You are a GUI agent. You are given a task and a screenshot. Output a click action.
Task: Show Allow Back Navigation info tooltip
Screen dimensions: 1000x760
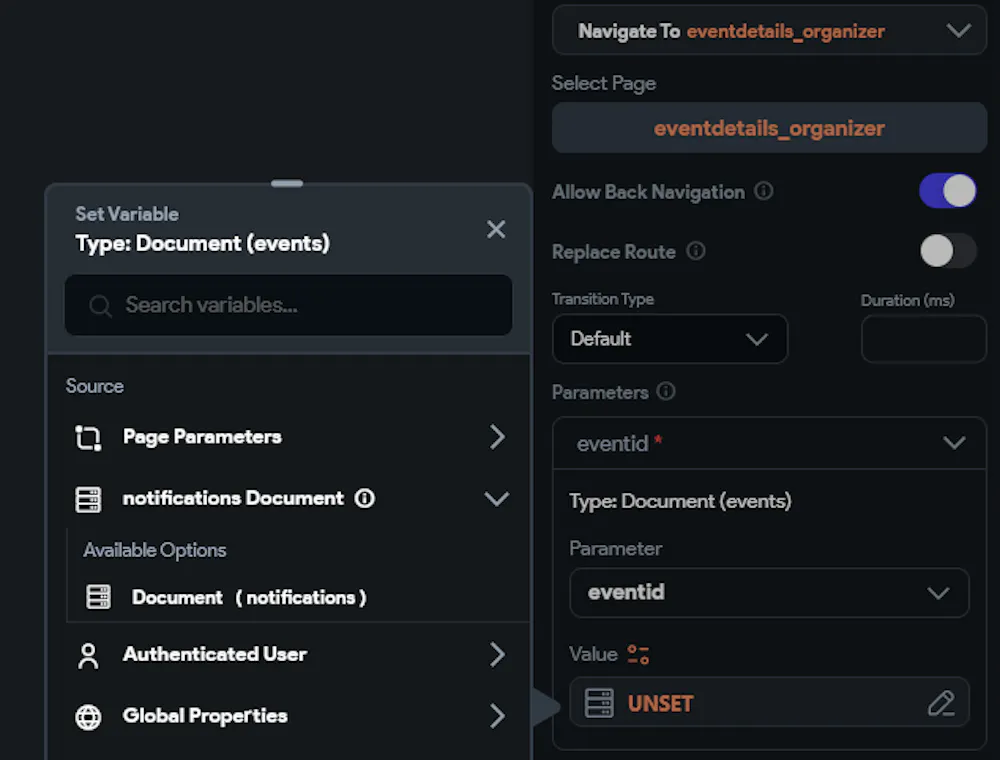(763, 191)
